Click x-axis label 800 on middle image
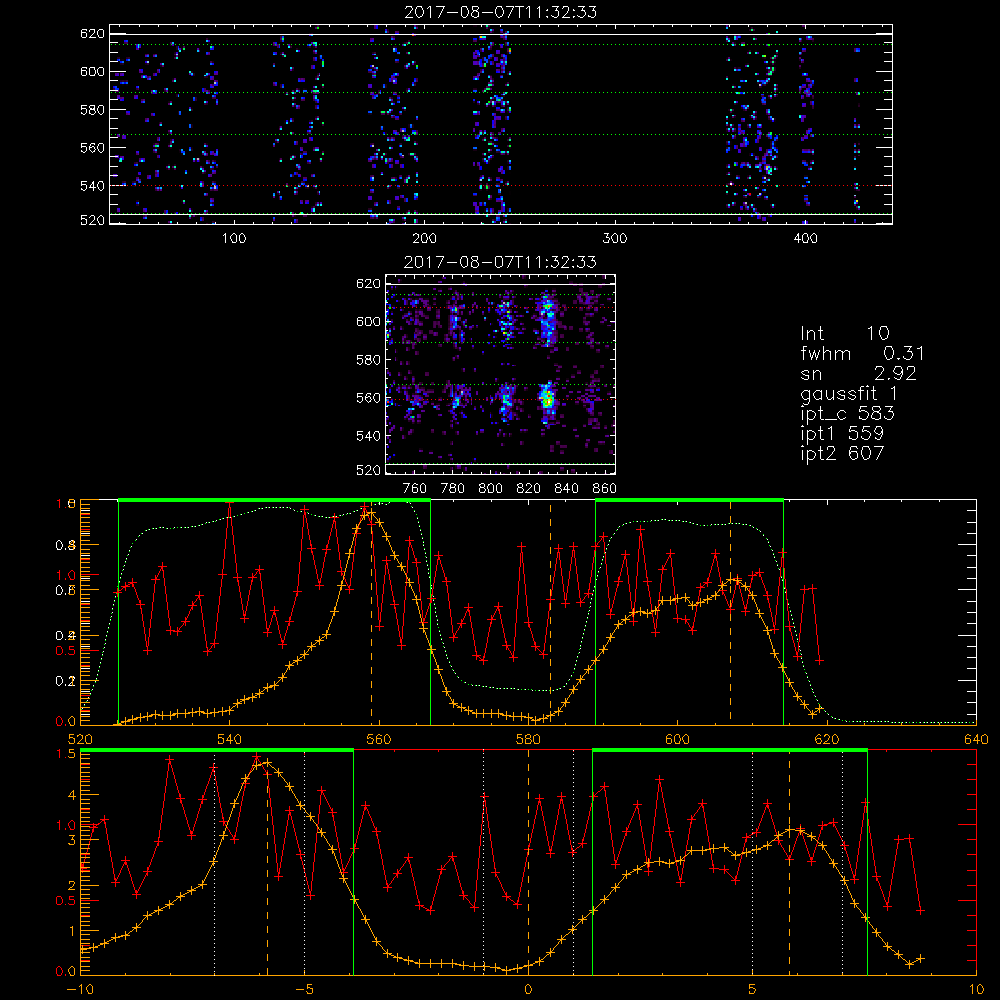This screenshot has height=1000, width=1000. tap(490, 489)
